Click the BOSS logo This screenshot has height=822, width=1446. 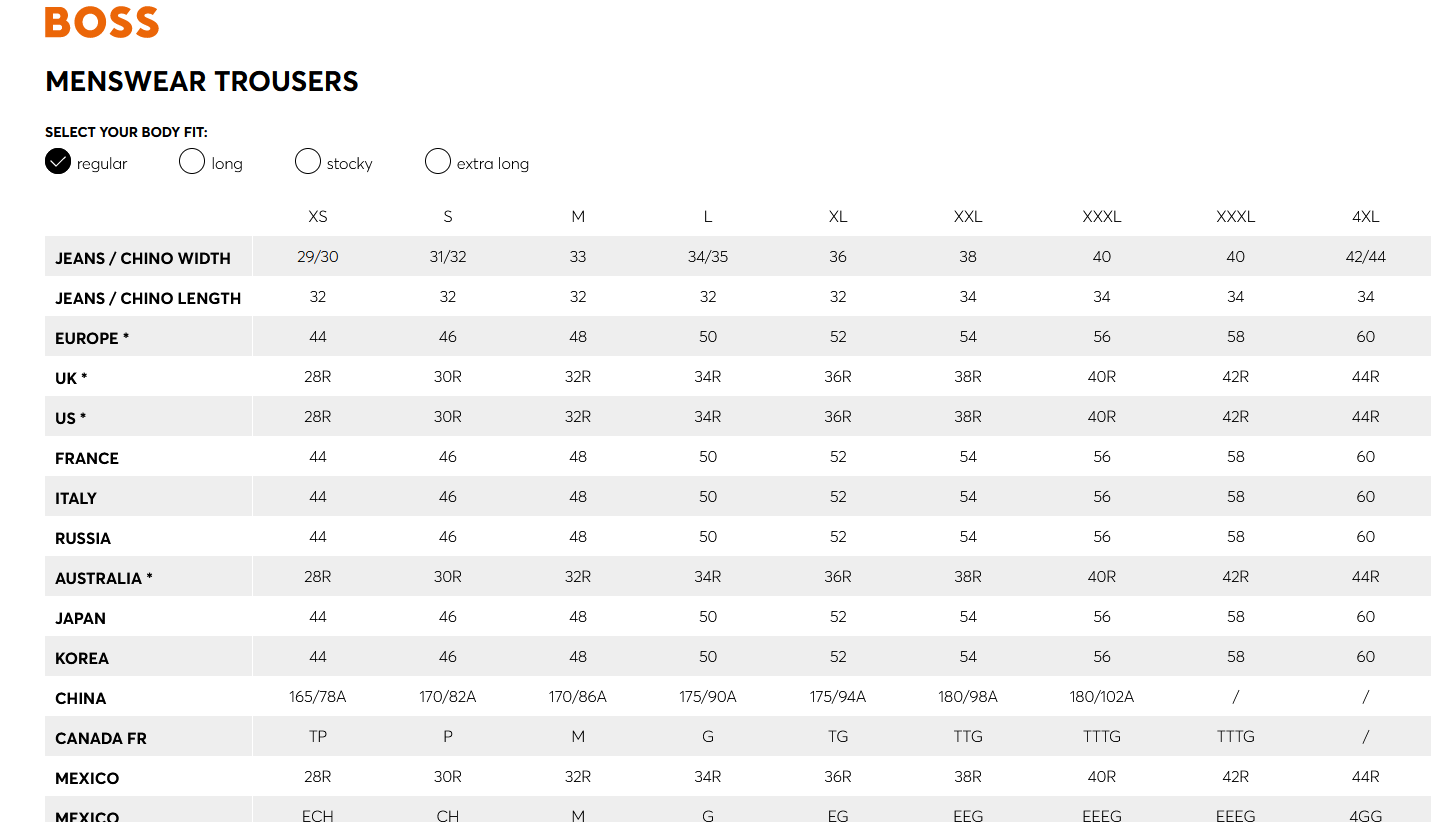102,22
